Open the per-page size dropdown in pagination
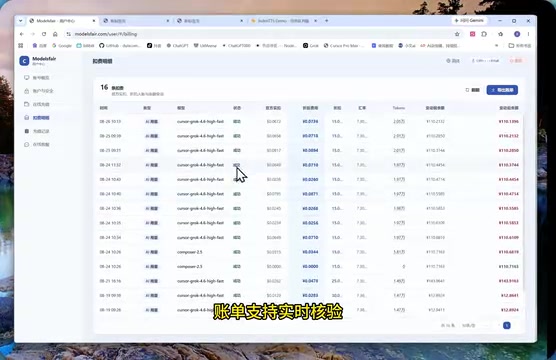This screenshot has height=360, width=556. (476, 325)
